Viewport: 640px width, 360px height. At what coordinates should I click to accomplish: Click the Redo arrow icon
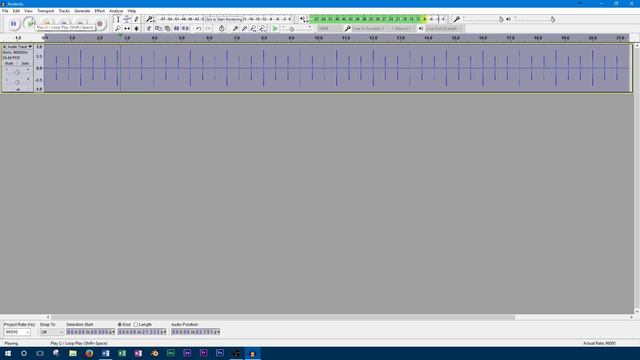tap(208, 29)
